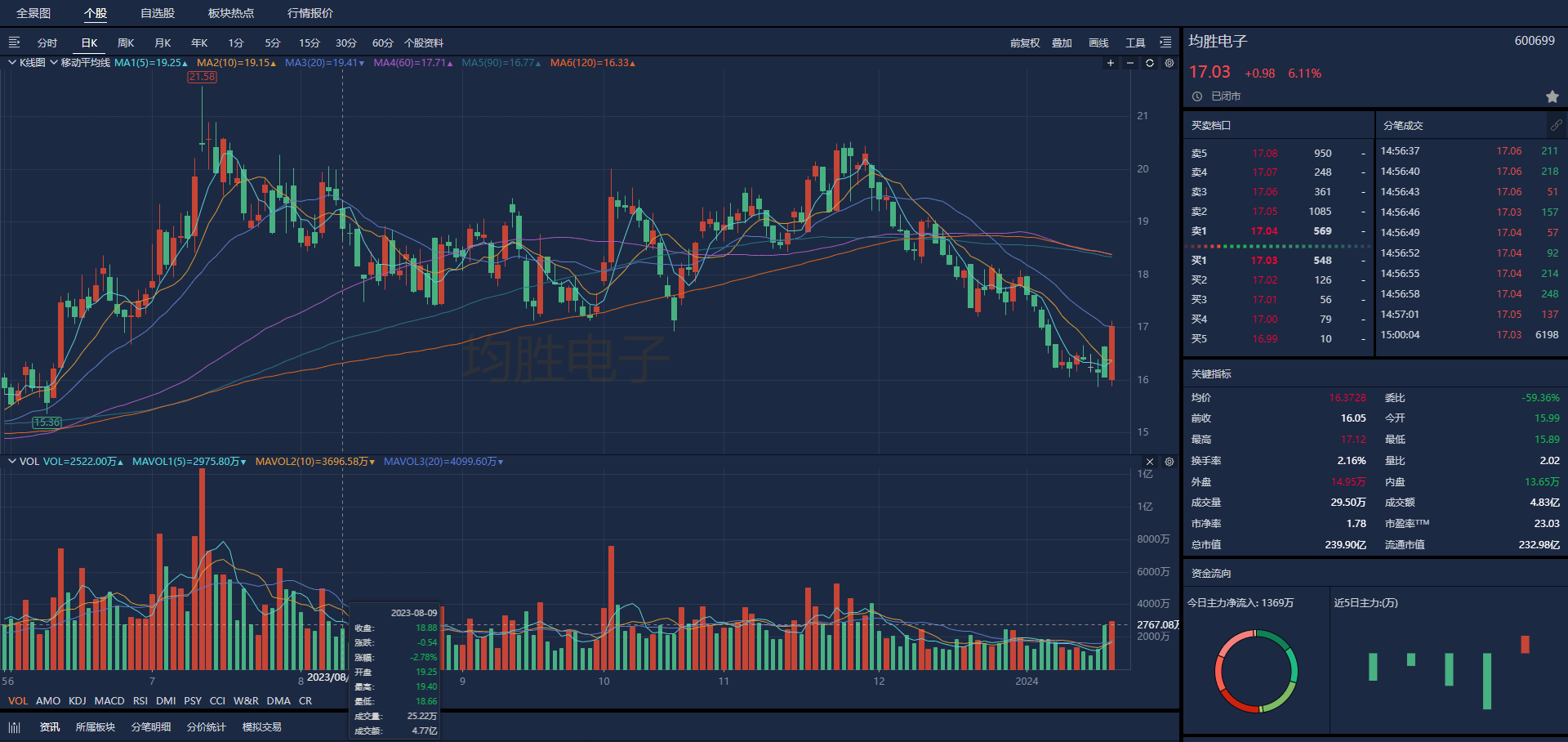Open the 画线 drawing tool
This screenshot has width=1568, height=742.
1098,43
